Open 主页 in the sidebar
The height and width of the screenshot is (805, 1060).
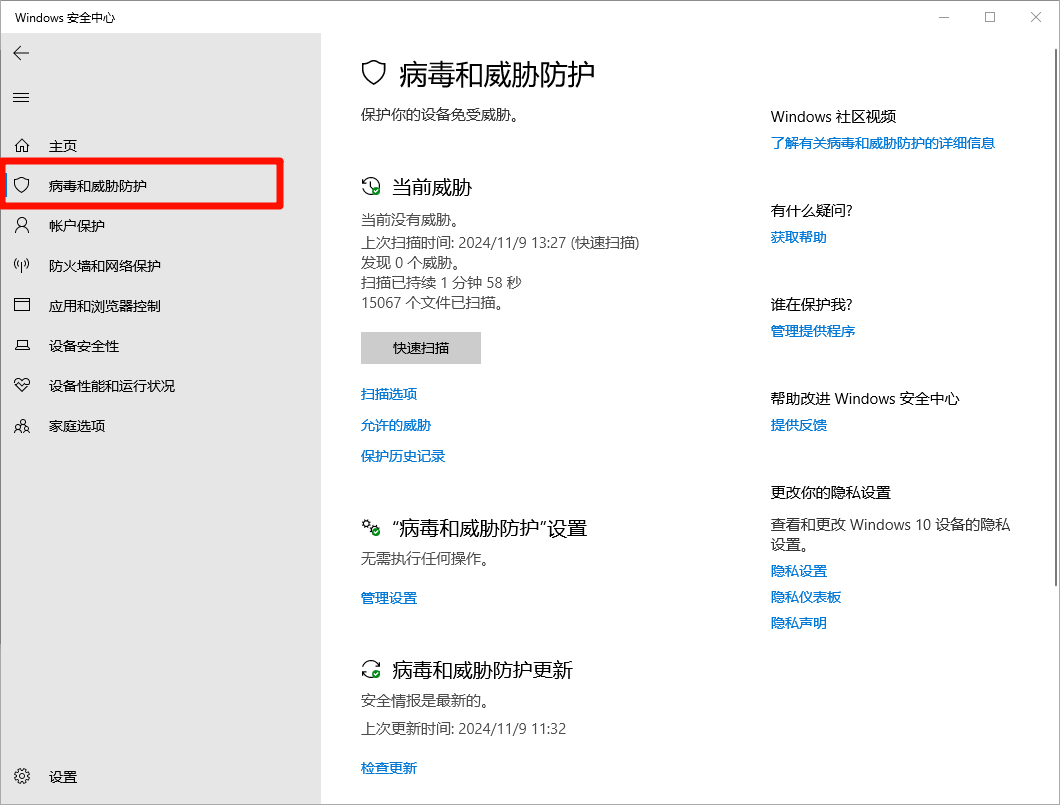(x=63, y=146)
